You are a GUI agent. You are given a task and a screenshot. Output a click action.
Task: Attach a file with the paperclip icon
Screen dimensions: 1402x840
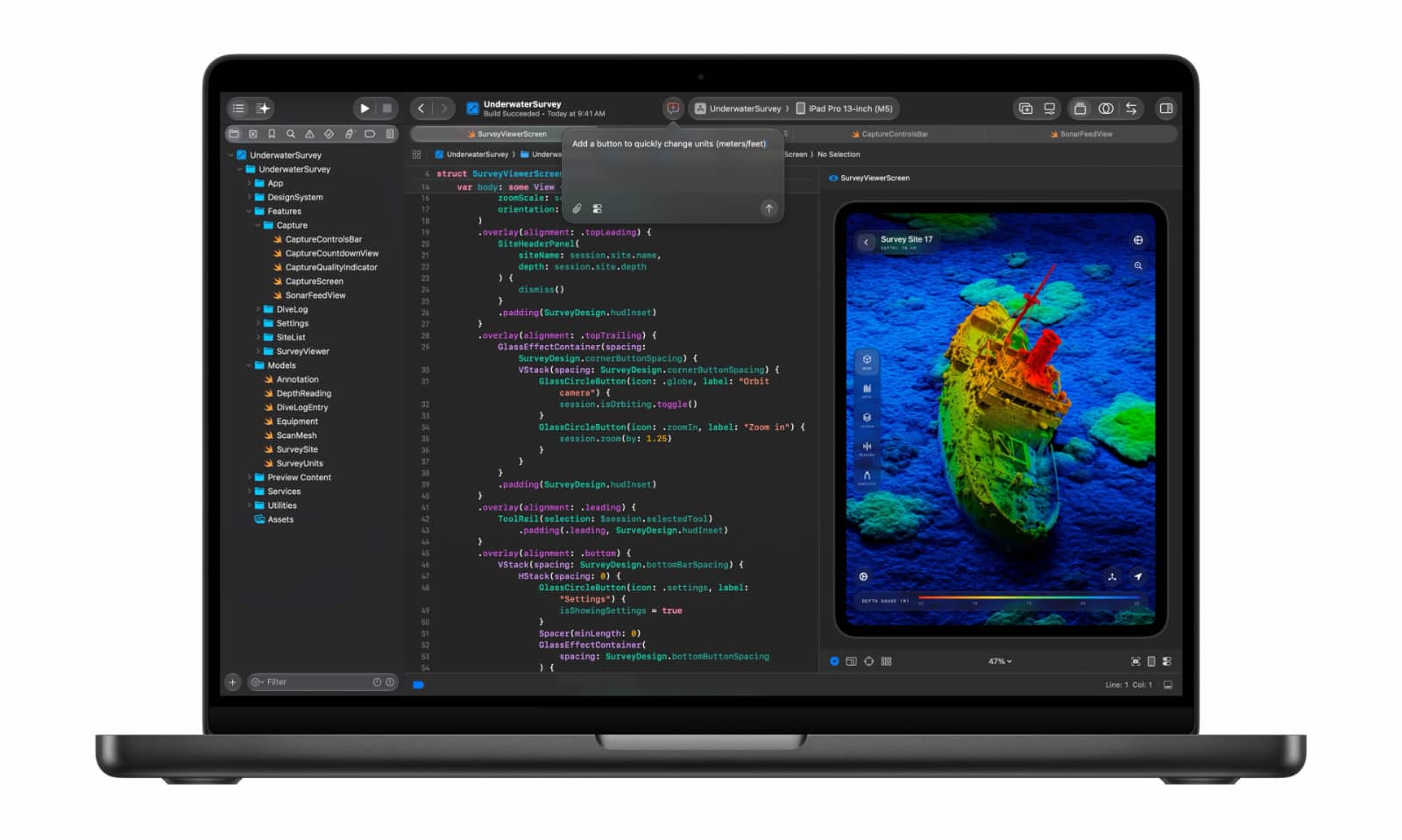coord(577,208)
